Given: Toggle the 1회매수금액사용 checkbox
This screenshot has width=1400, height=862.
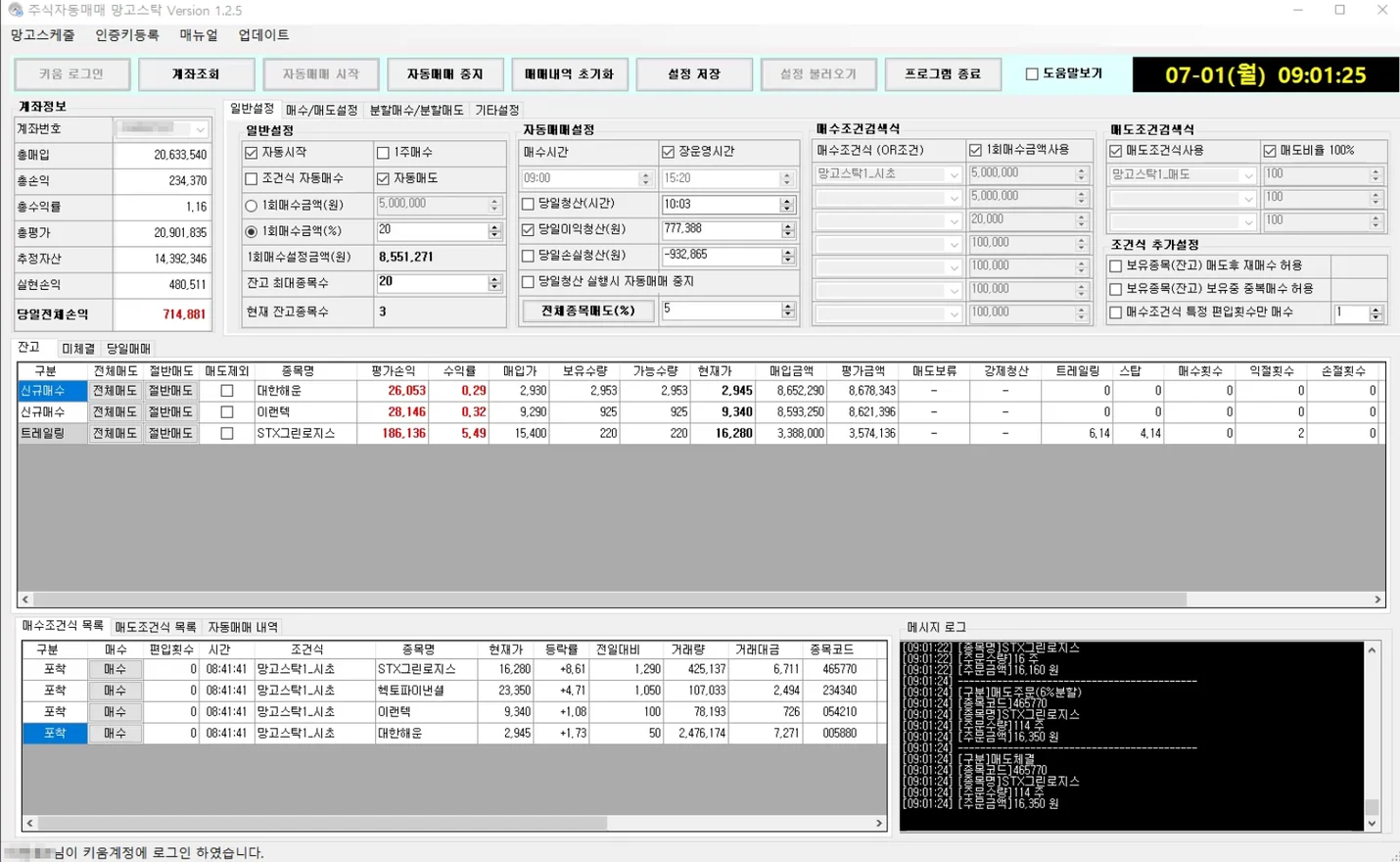Looking at the screenshot, I should pyautogui.click(x=975, y=150).
